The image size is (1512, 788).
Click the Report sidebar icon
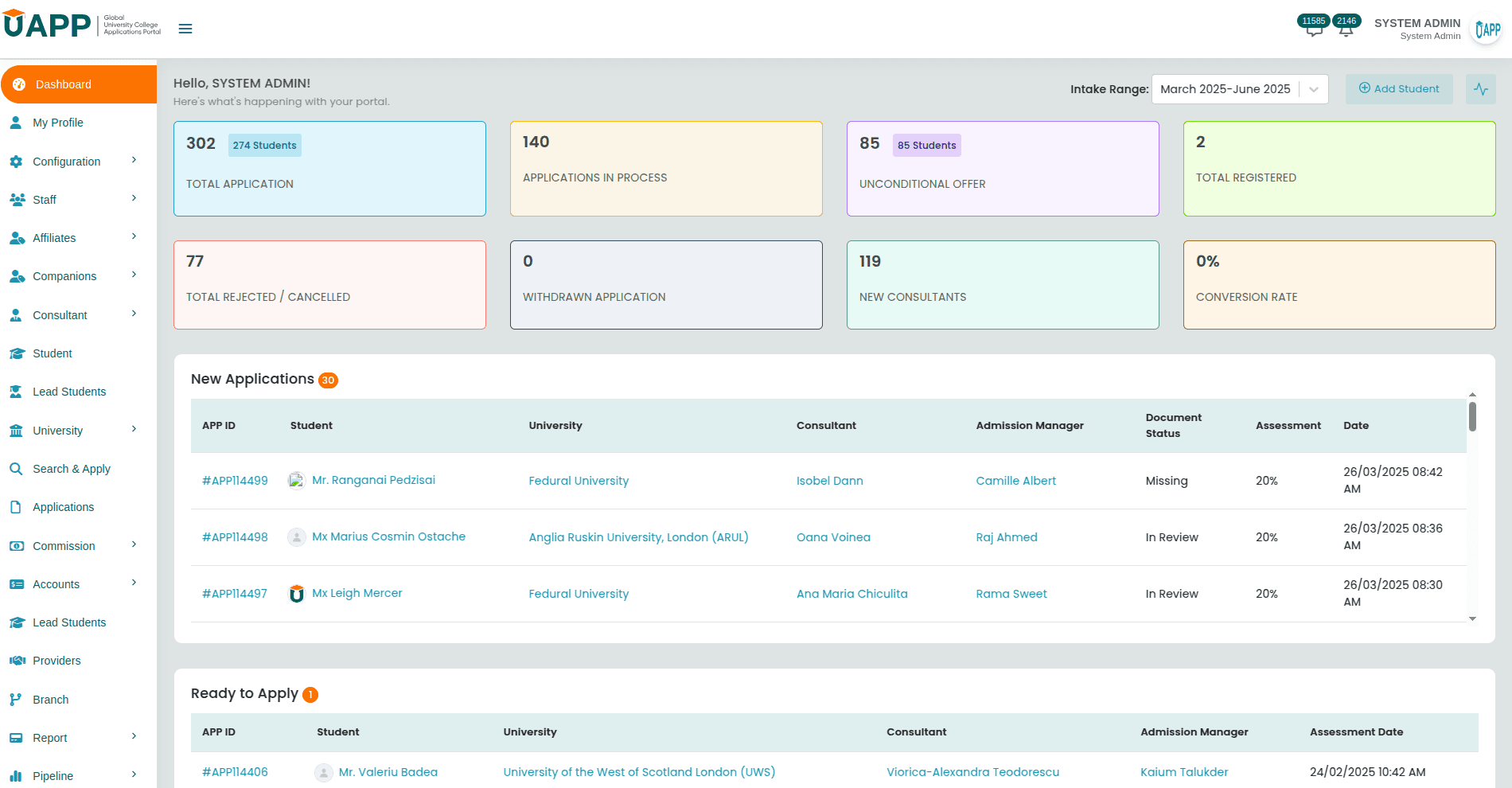pyautogui.click(x=16, y=738)
